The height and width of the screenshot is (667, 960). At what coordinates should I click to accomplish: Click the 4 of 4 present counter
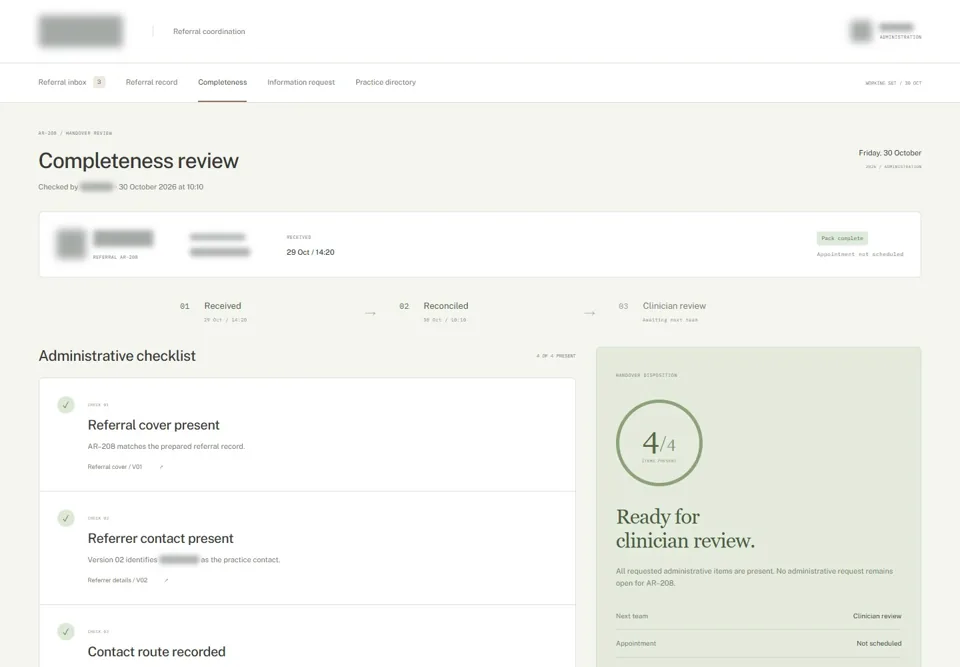pos(555,356)
